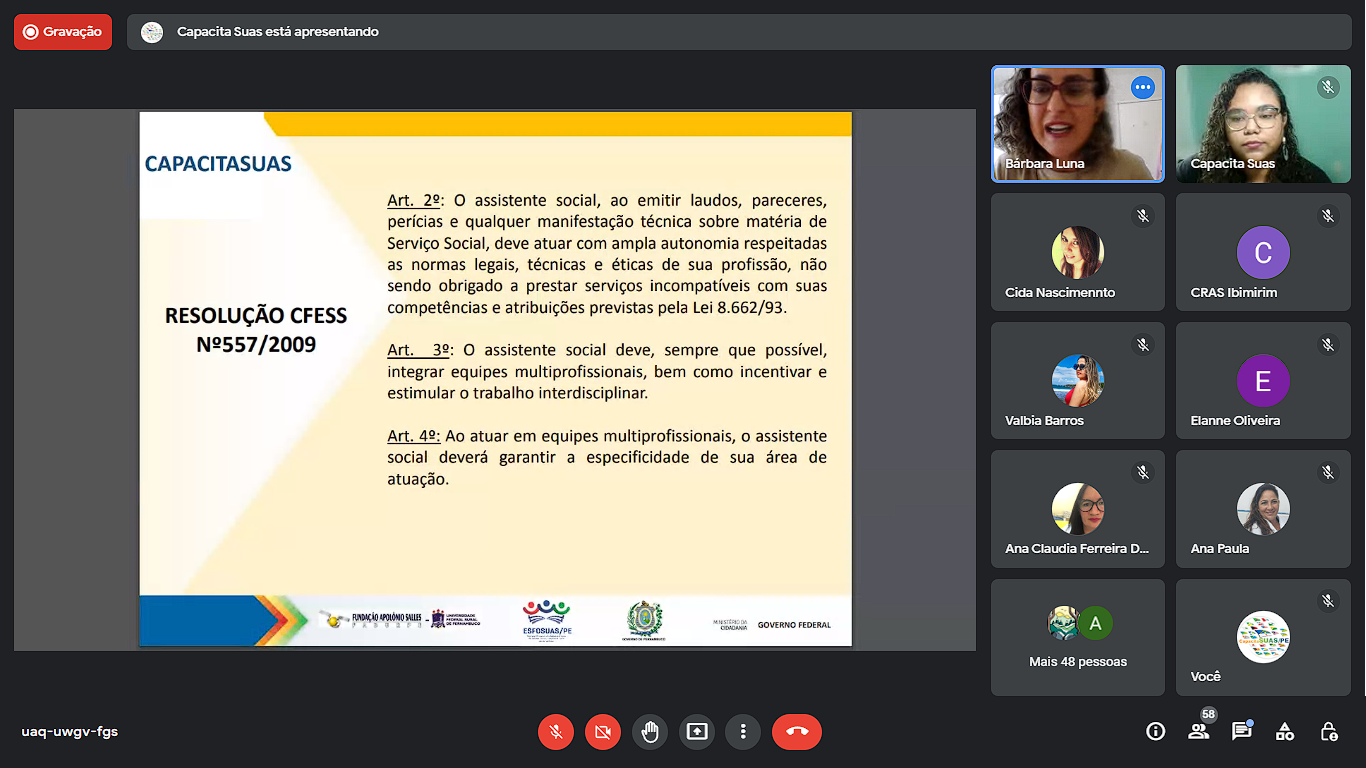Show the participants list
1366x768 pixels.
coord(1198,732)
